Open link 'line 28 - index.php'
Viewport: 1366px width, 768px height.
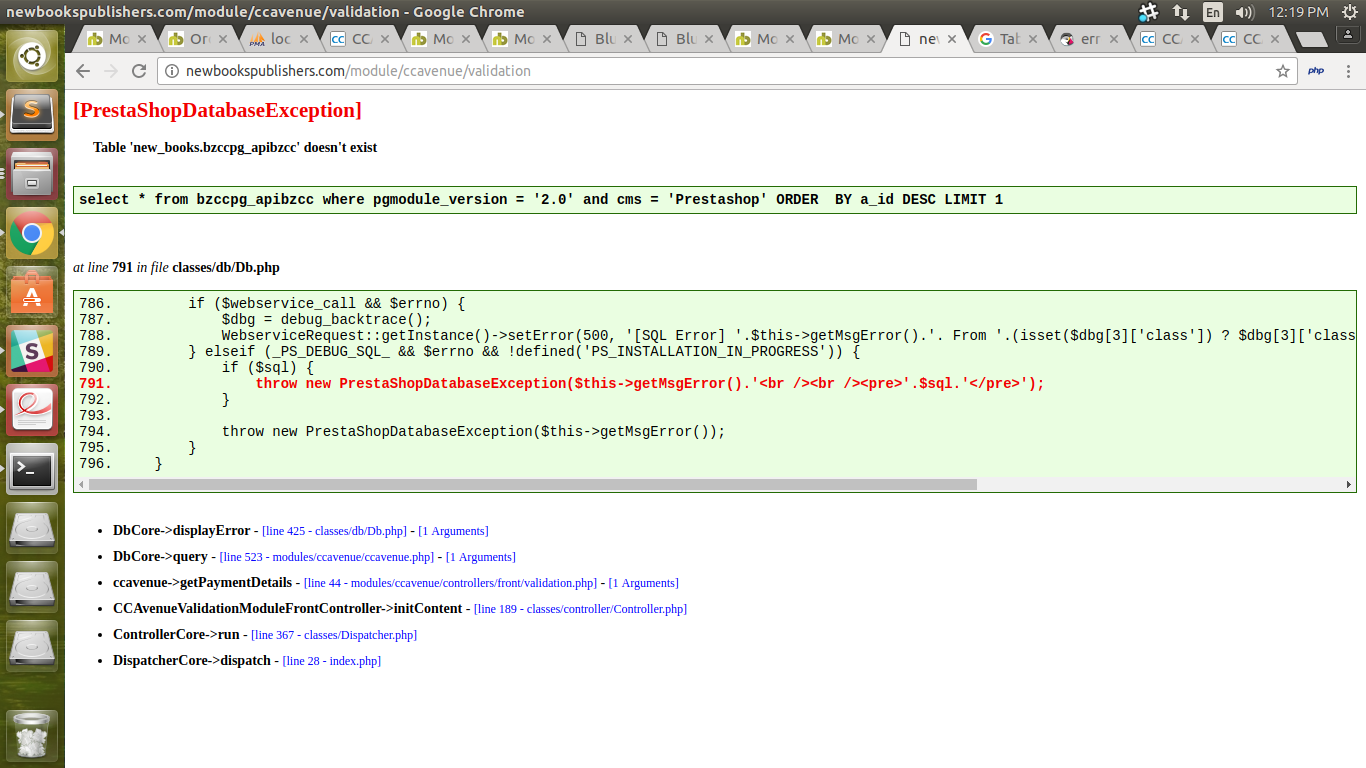pos(332,661)
